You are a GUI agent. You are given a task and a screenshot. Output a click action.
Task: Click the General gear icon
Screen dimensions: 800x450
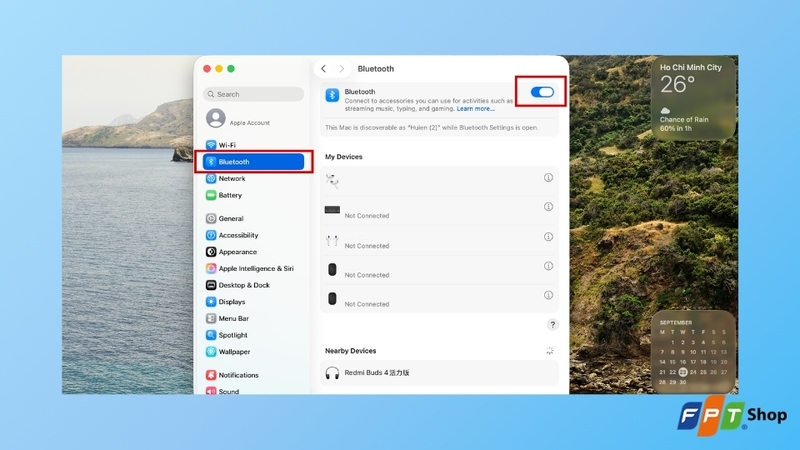click(211, 218)
